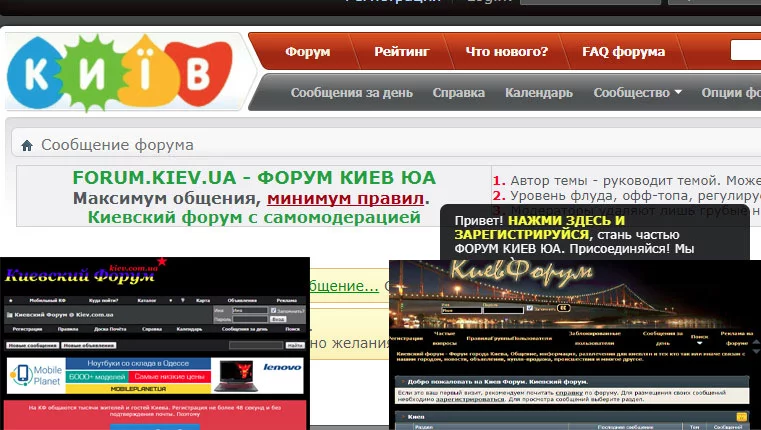The height and width of the screenshot is (430, 761).
Task: Click the lenovo logo in the banner
Action: point(282,367)
